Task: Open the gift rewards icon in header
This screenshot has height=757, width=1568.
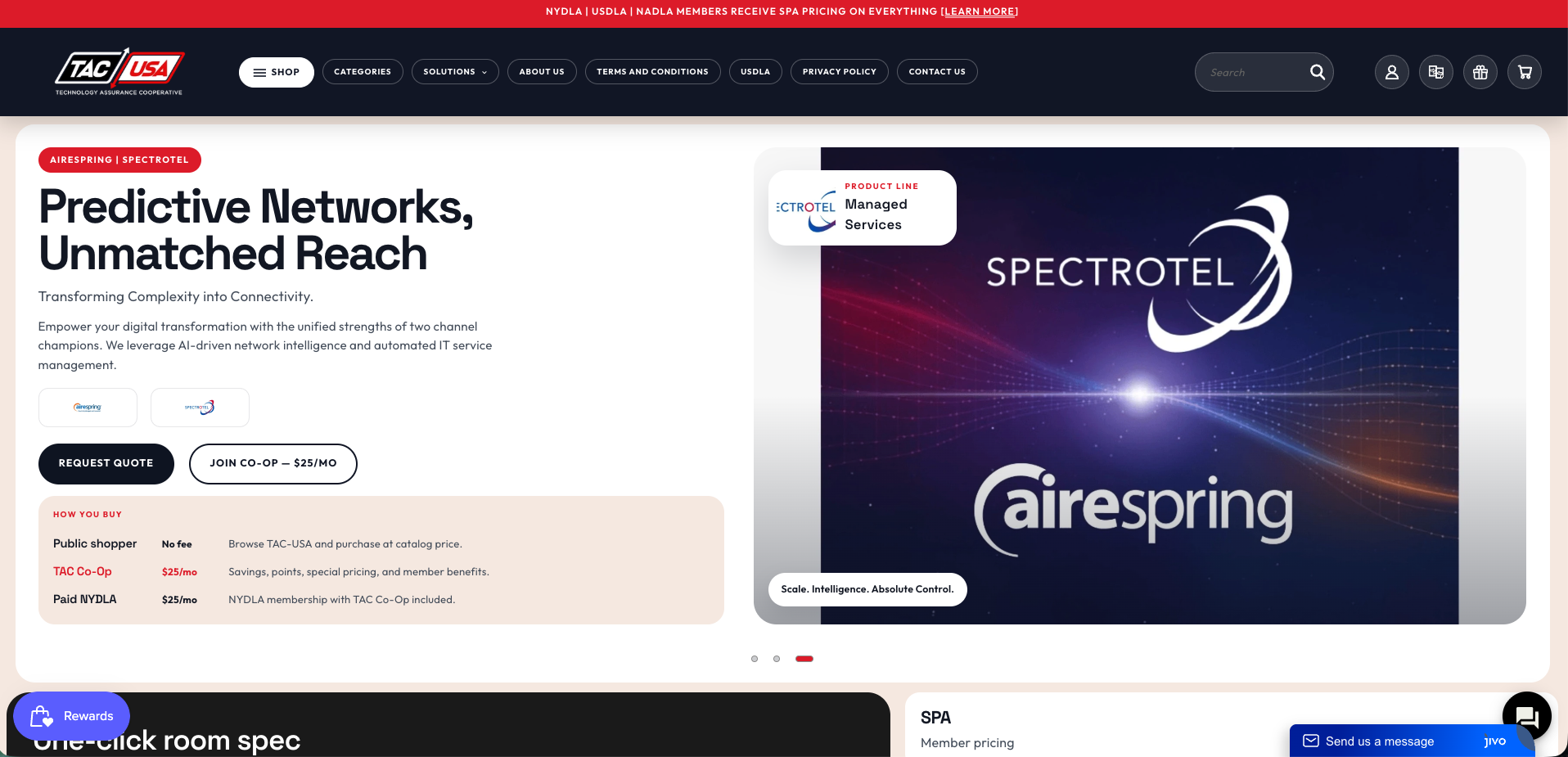Action: coord(1480,72)
